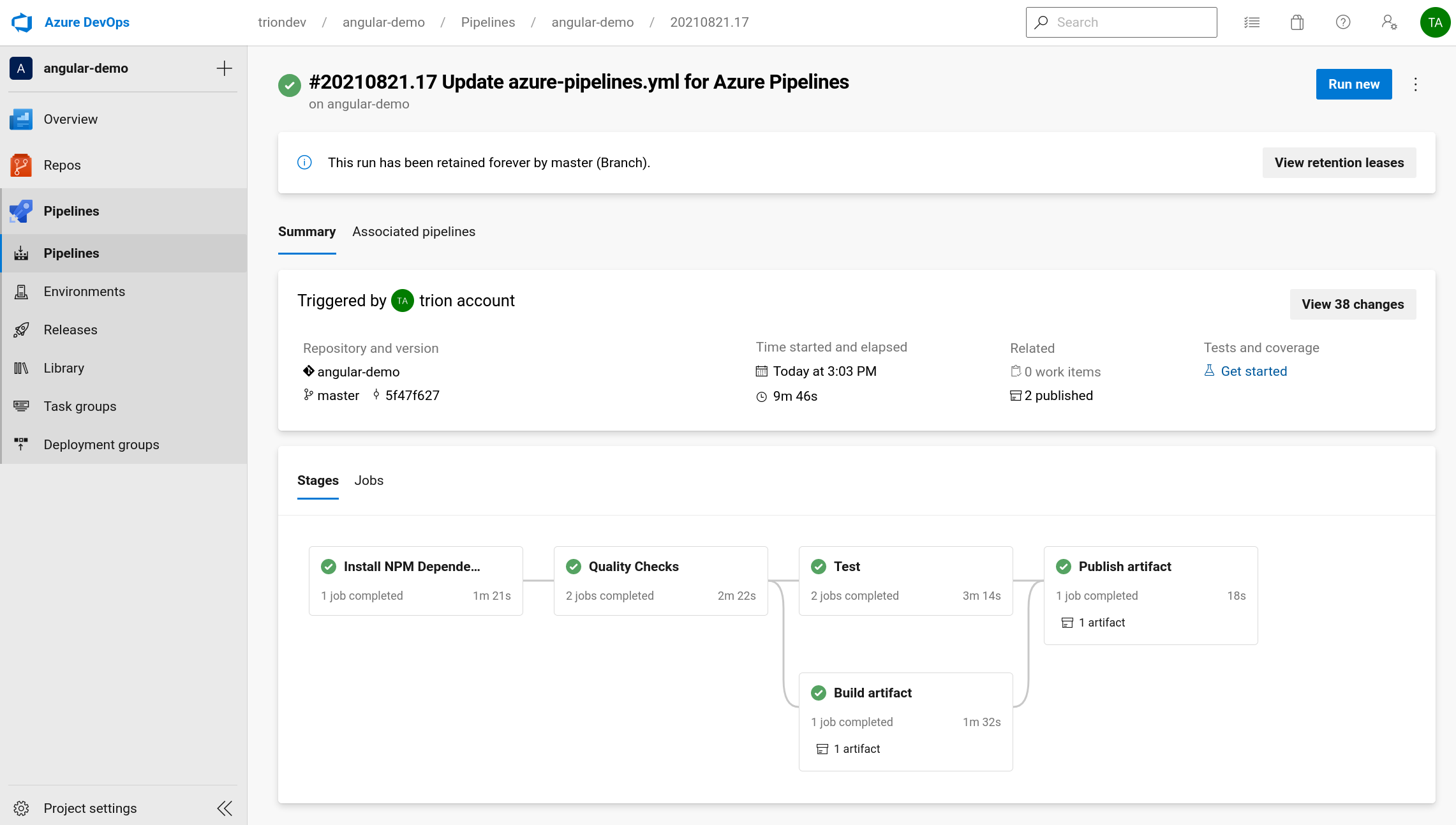Click View retention leases button
The image size is (1456, 825).
(x=1339, y=162)
